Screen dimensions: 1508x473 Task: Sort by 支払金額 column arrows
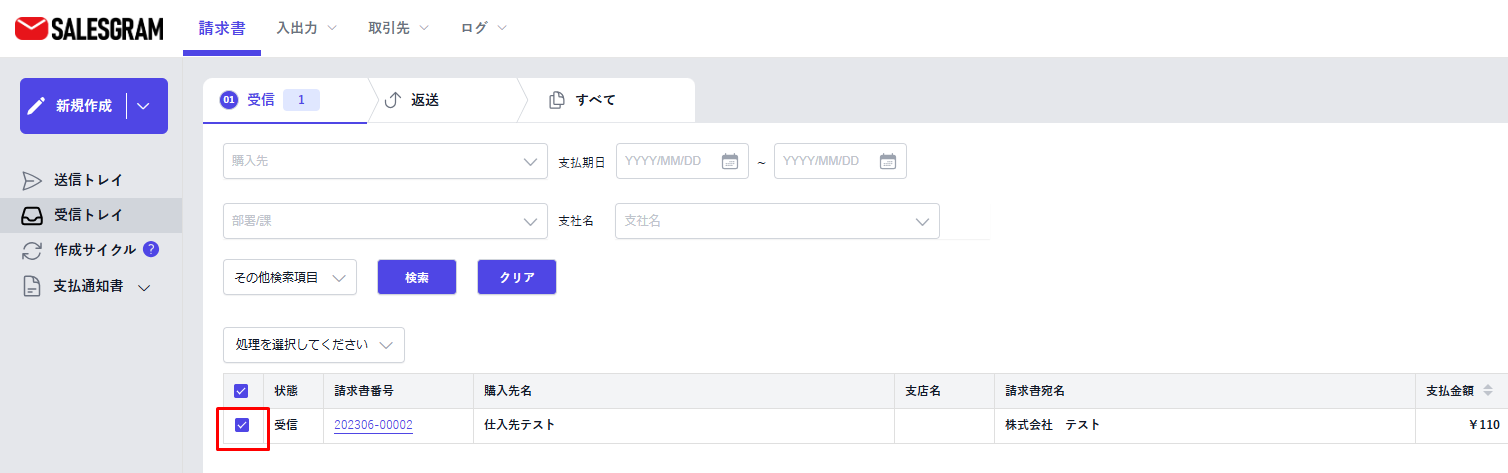coord(1487,391)
